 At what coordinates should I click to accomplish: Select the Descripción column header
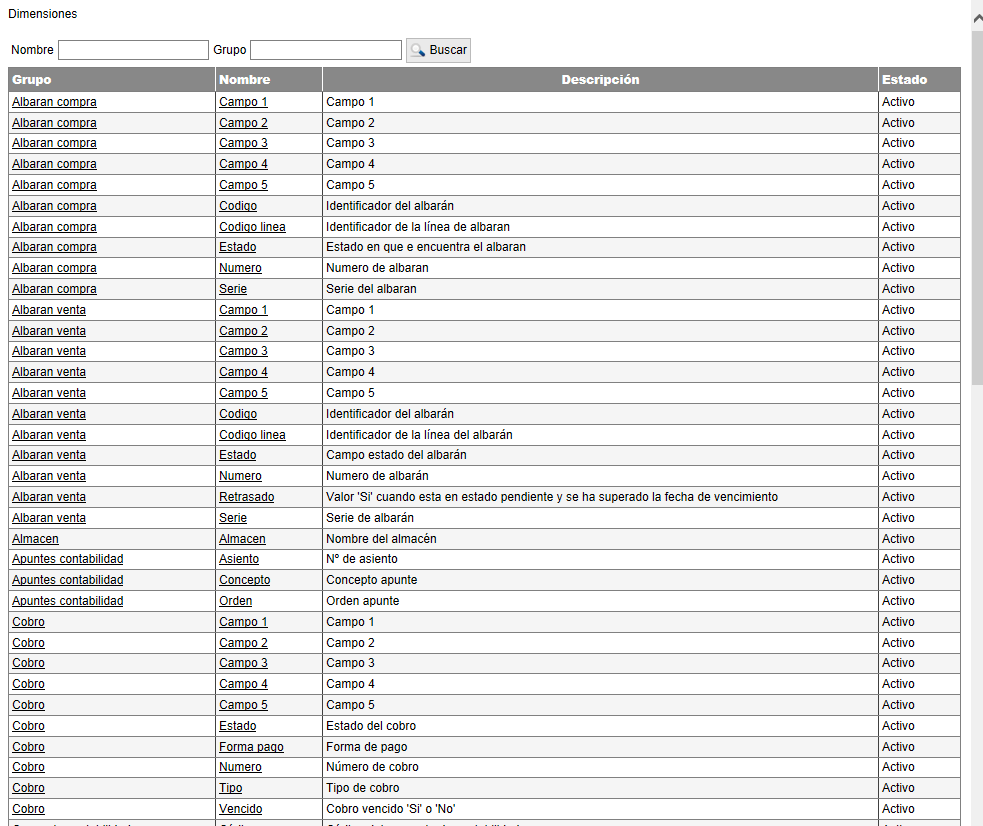[x=600, y=80]
